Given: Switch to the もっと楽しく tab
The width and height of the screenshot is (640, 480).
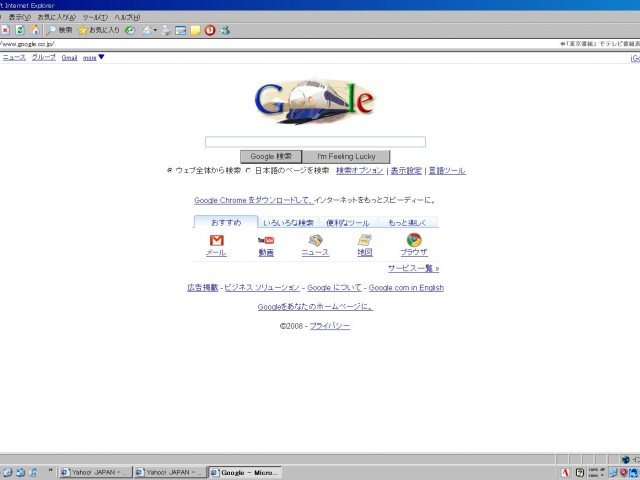Looking at the screenshot, I should tap(407, 223).
